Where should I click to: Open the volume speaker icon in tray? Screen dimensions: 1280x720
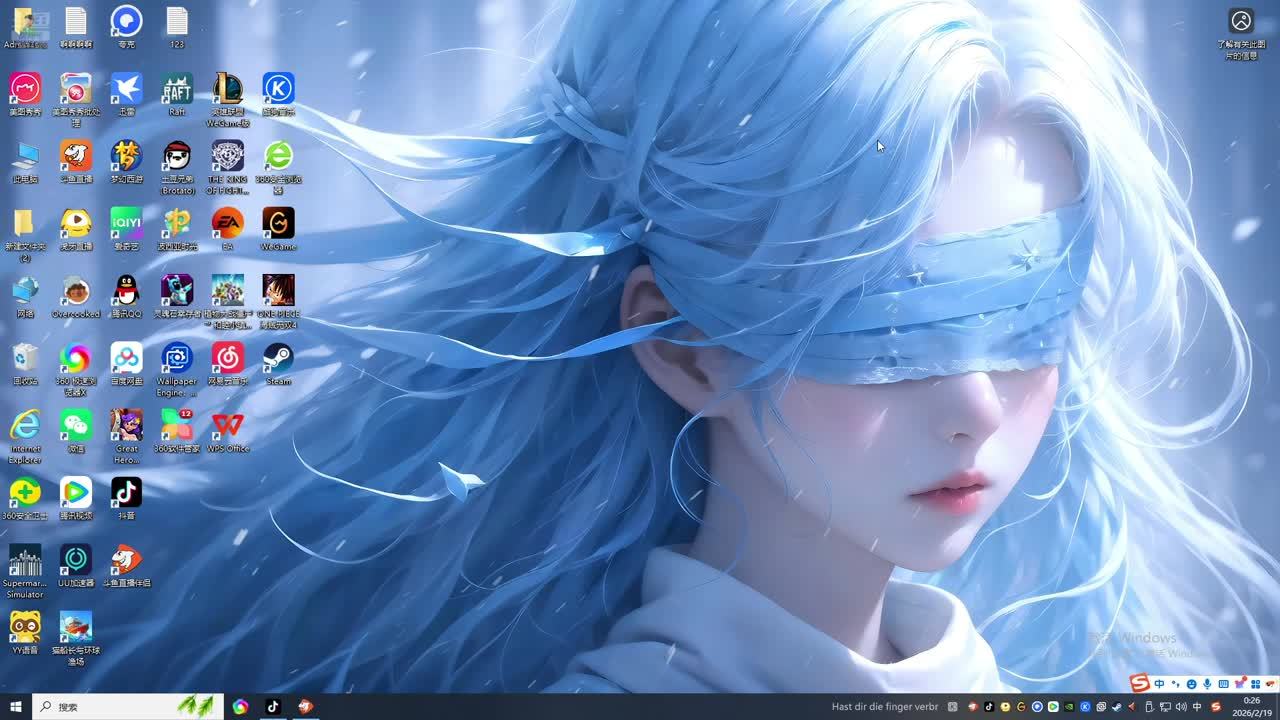tap(1181, 707)
